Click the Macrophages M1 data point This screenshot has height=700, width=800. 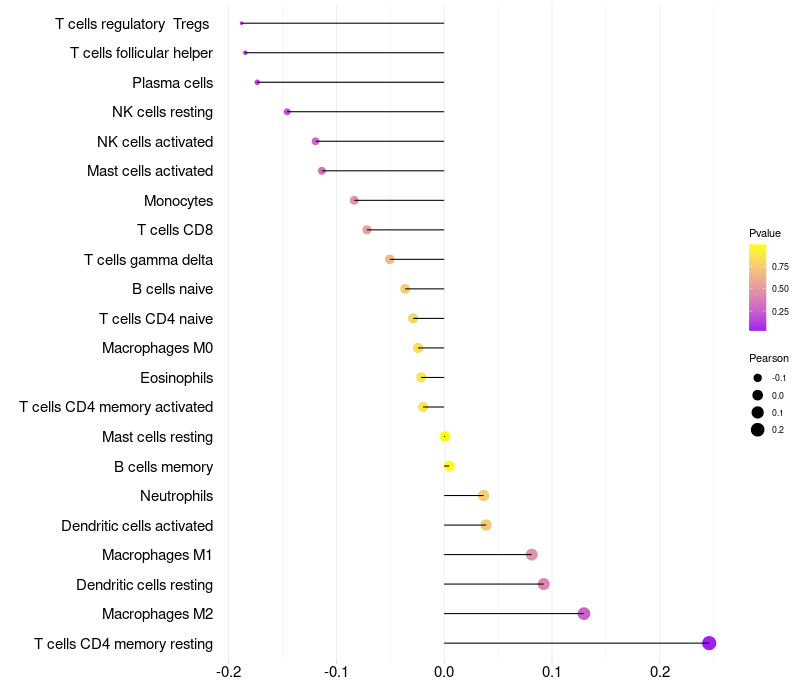coord(532,555)
